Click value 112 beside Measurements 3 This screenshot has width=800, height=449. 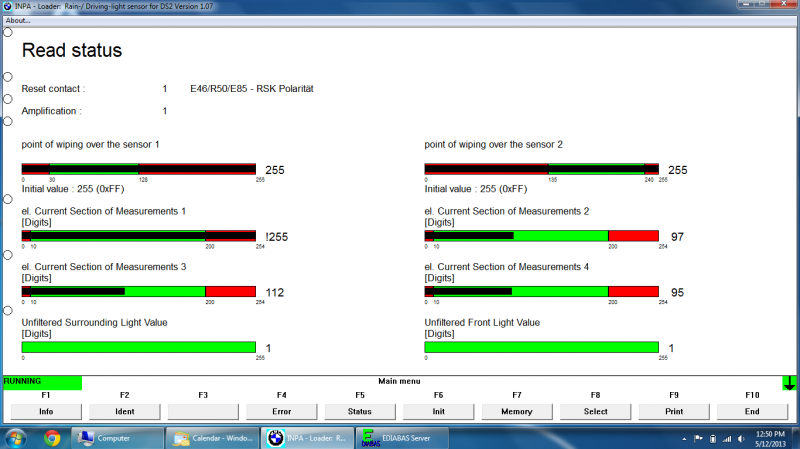(x=274, y=292)
